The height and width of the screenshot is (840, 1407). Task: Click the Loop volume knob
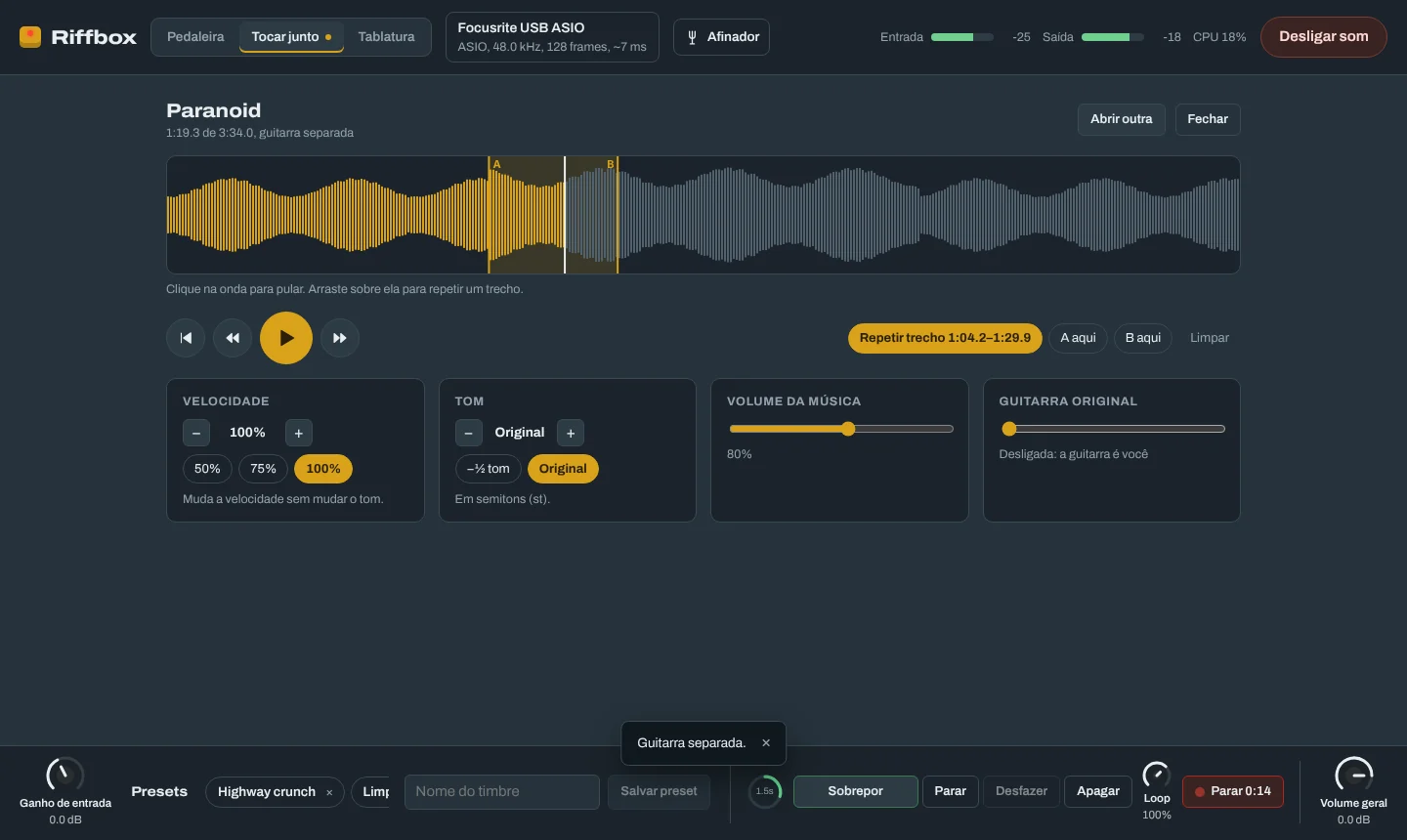(x=1157, y=775)
